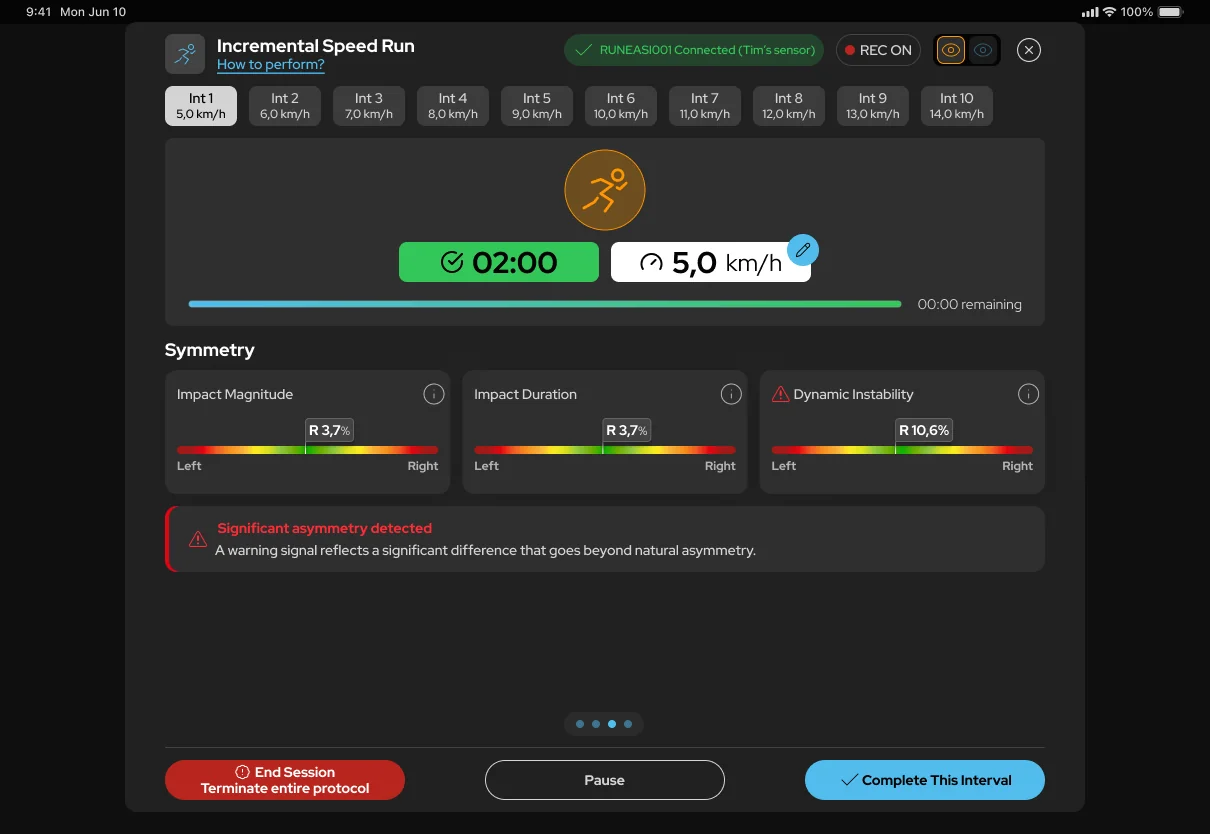Click the green checkmark in the sensor status
The height and width of the screenshot is (834, 1210).
tap(584, 50)
